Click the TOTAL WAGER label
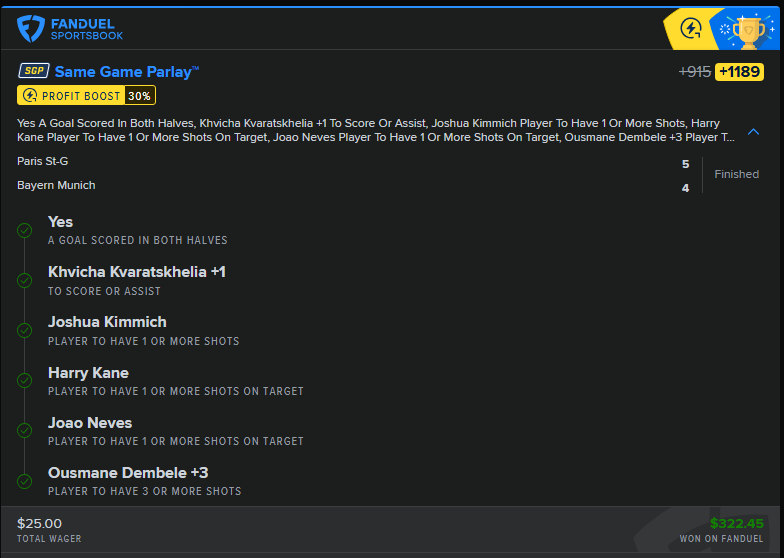This screenshot has height=558, width=784. [49, 539]
